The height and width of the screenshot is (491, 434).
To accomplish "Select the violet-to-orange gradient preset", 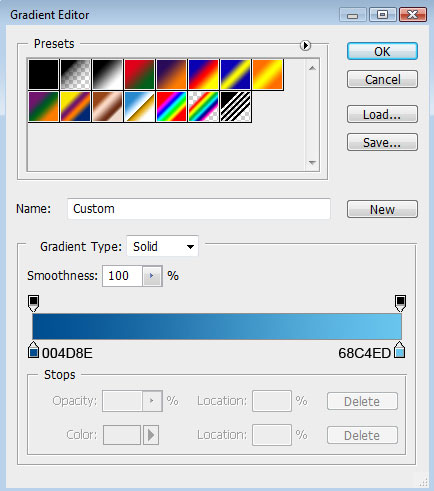I will (171, 74).
